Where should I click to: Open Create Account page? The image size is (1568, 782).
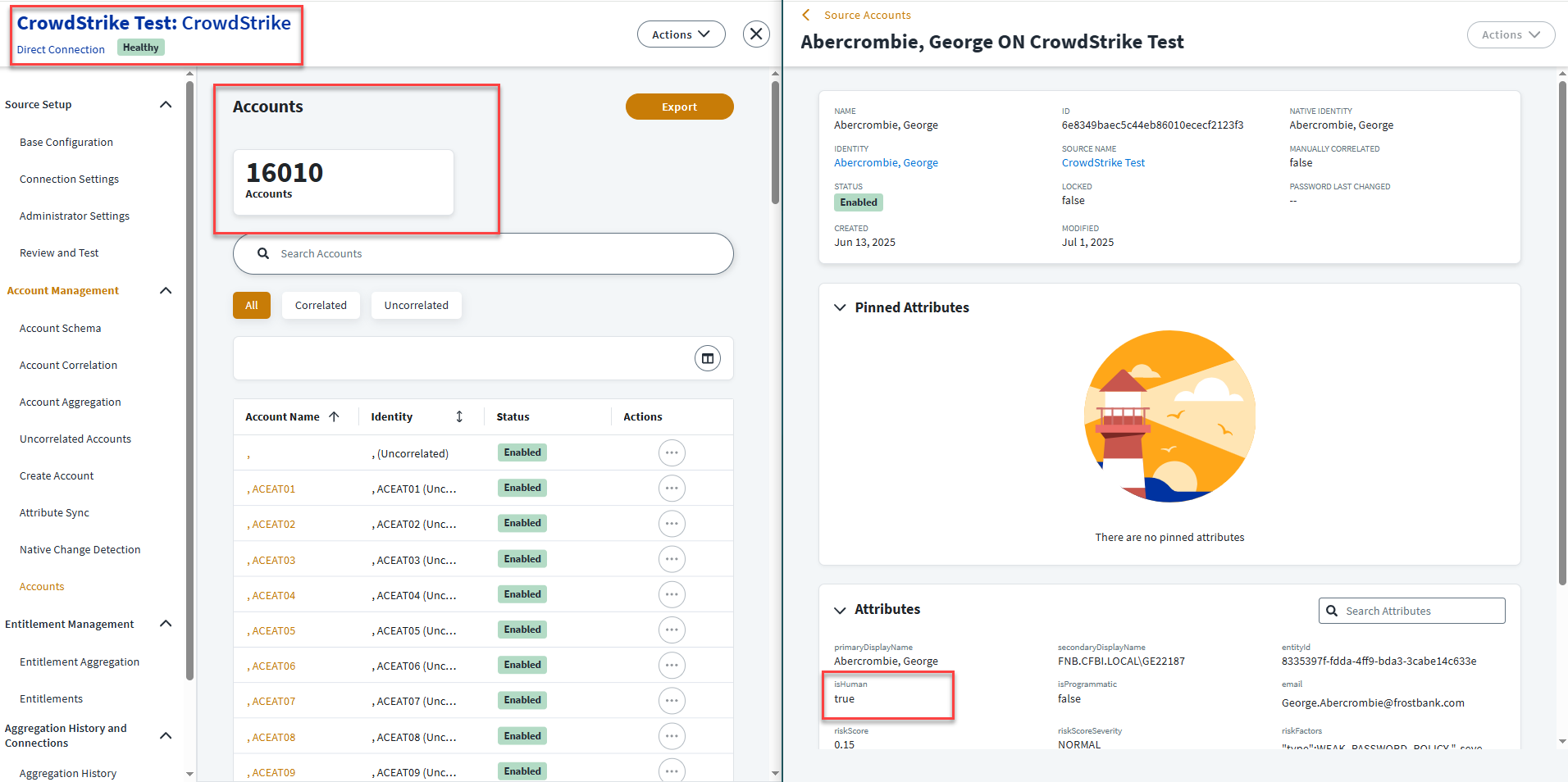(x=57, y=475)
